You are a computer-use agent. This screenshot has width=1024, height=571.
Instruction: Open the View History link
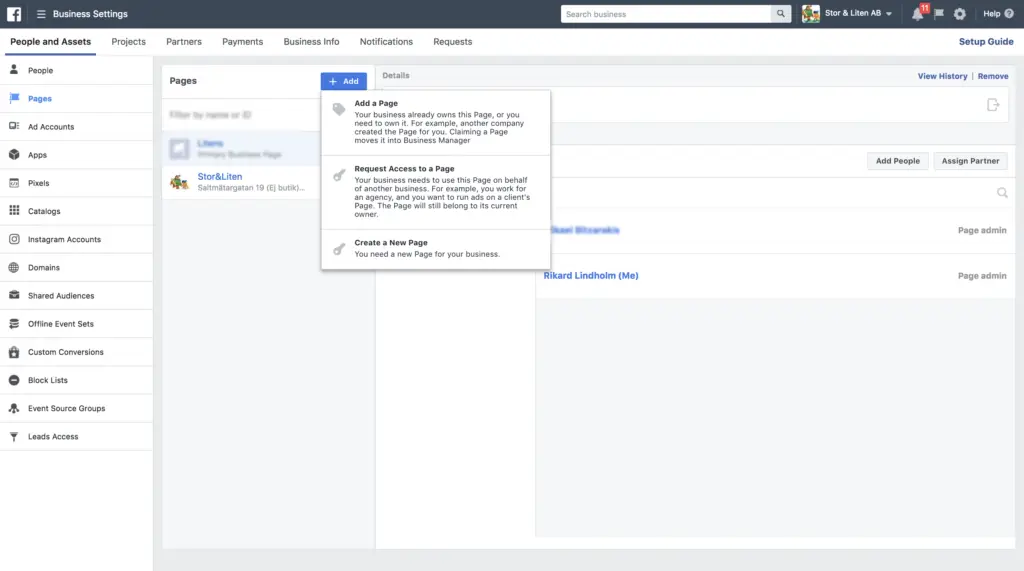(942, 76)
